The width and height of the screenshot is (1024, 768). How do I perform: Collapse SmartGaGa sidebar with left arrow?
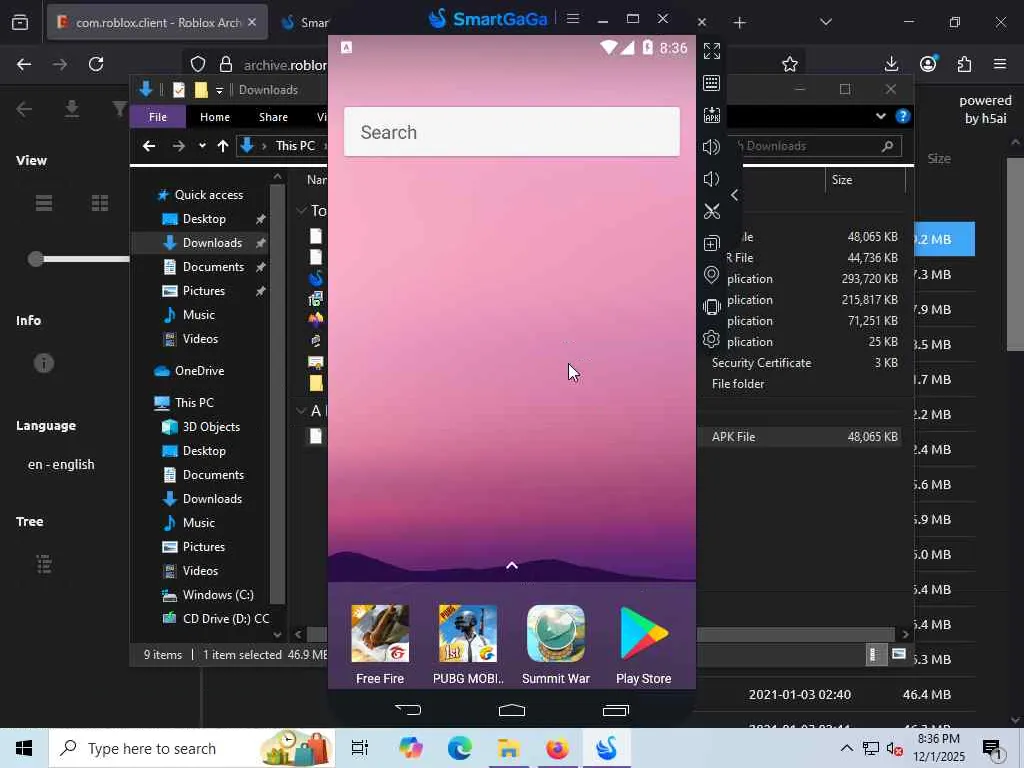point(734,195)
